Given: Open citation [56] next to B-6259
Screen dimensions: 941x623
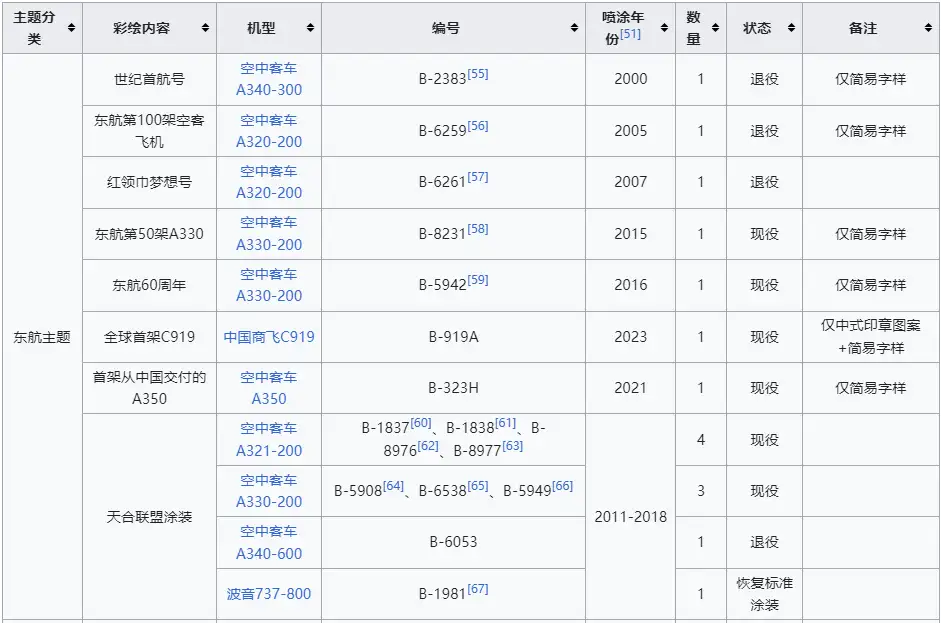Looking at the screenshot, I should point(478,125).
